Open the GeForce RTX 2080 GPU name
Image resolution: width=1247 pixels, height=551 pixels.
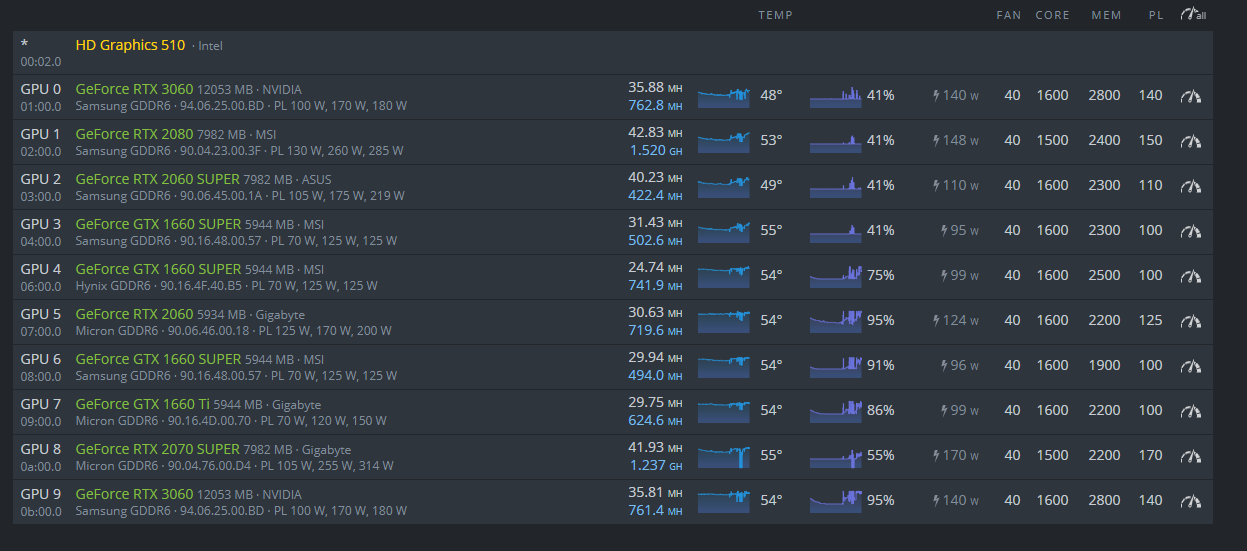pos(134,134)
